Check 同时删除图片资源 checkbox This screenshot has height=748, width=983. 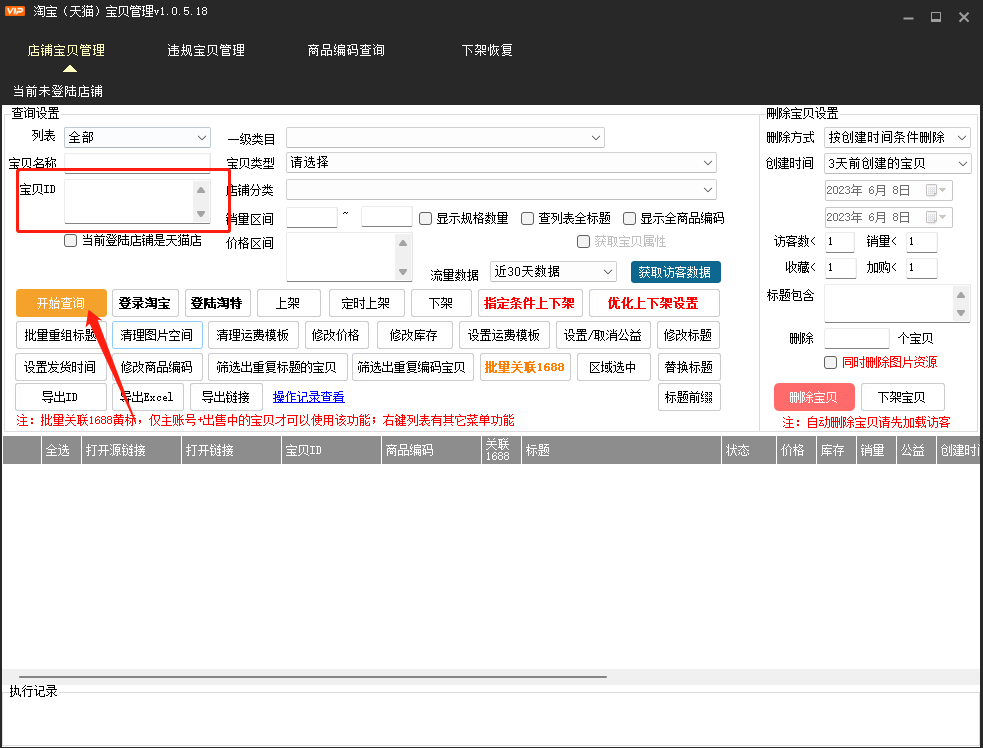click(831, 362)
